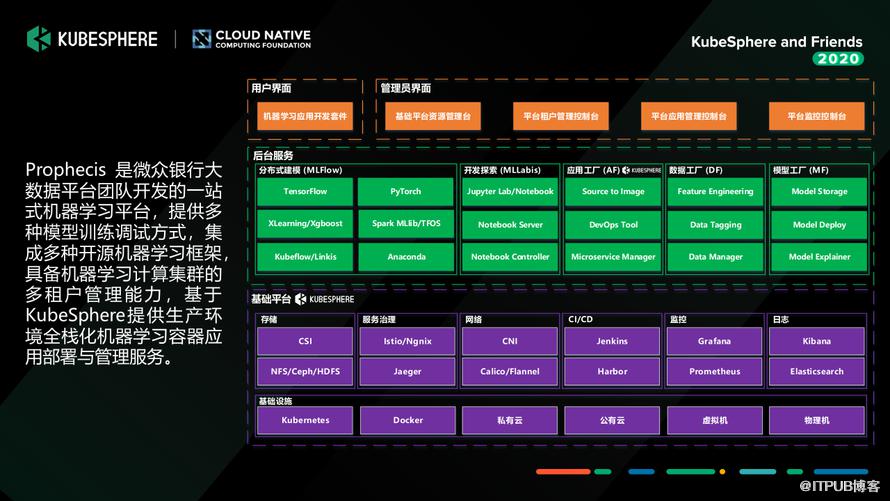Click the purple CSI box
Screen dimensions: 890x501
point(305,341)
